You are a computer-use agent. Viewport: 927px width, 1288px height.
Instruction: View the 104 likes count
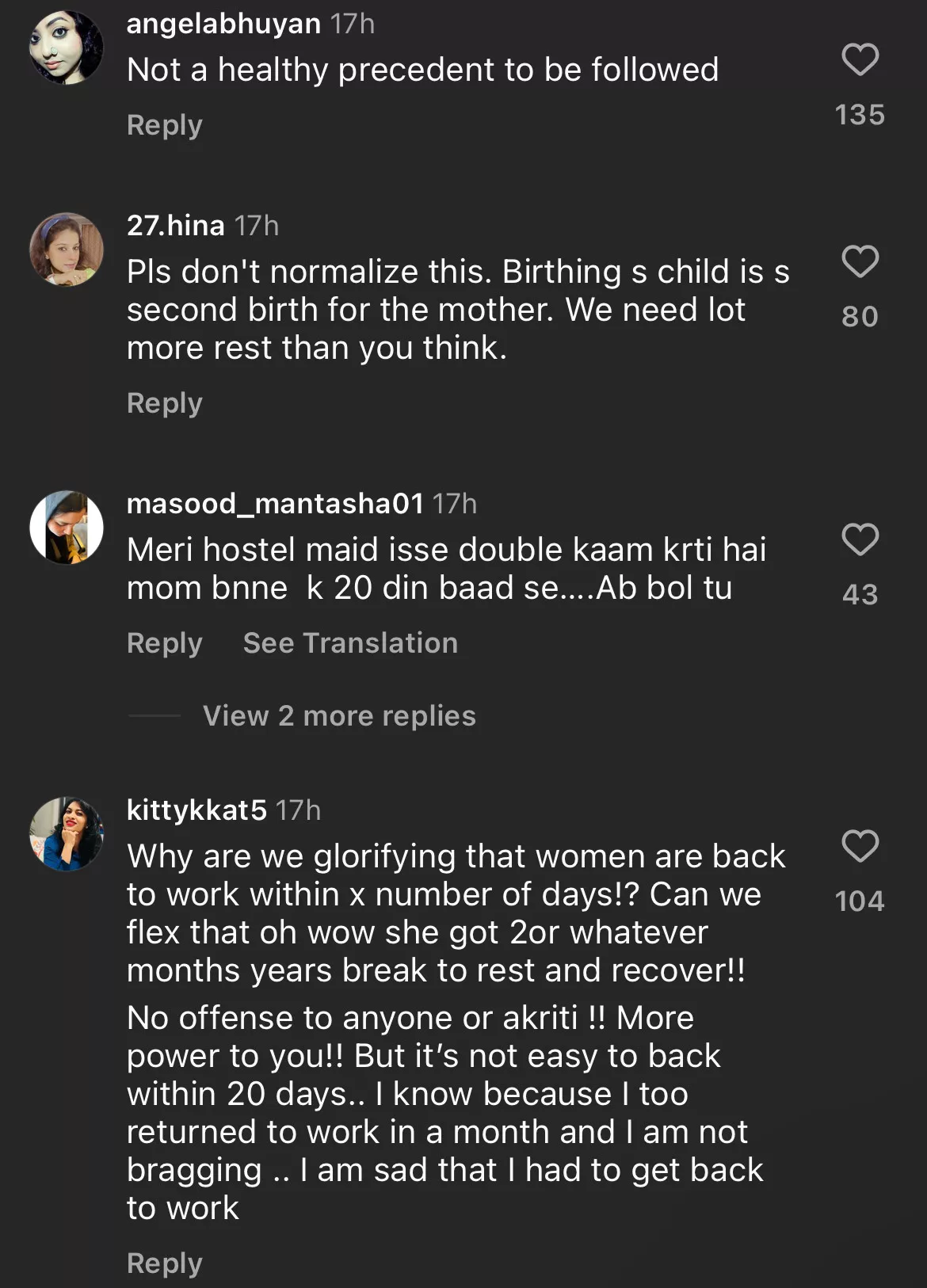860,901
